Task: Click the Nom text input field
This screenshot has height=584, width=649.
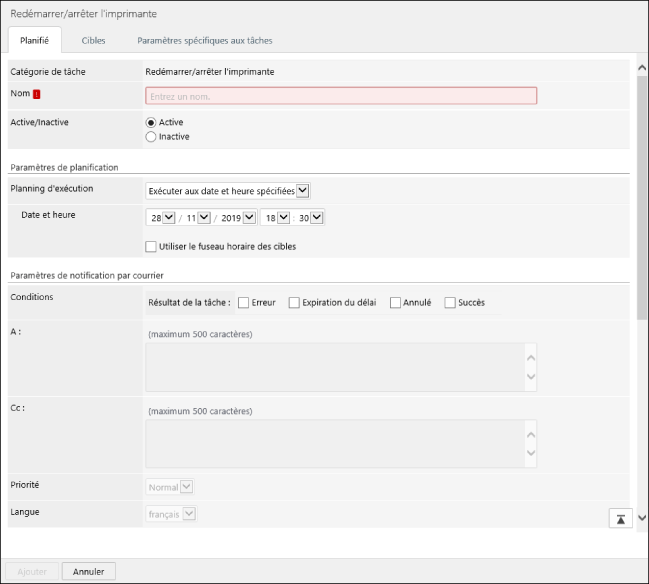Action: (341, 96)
